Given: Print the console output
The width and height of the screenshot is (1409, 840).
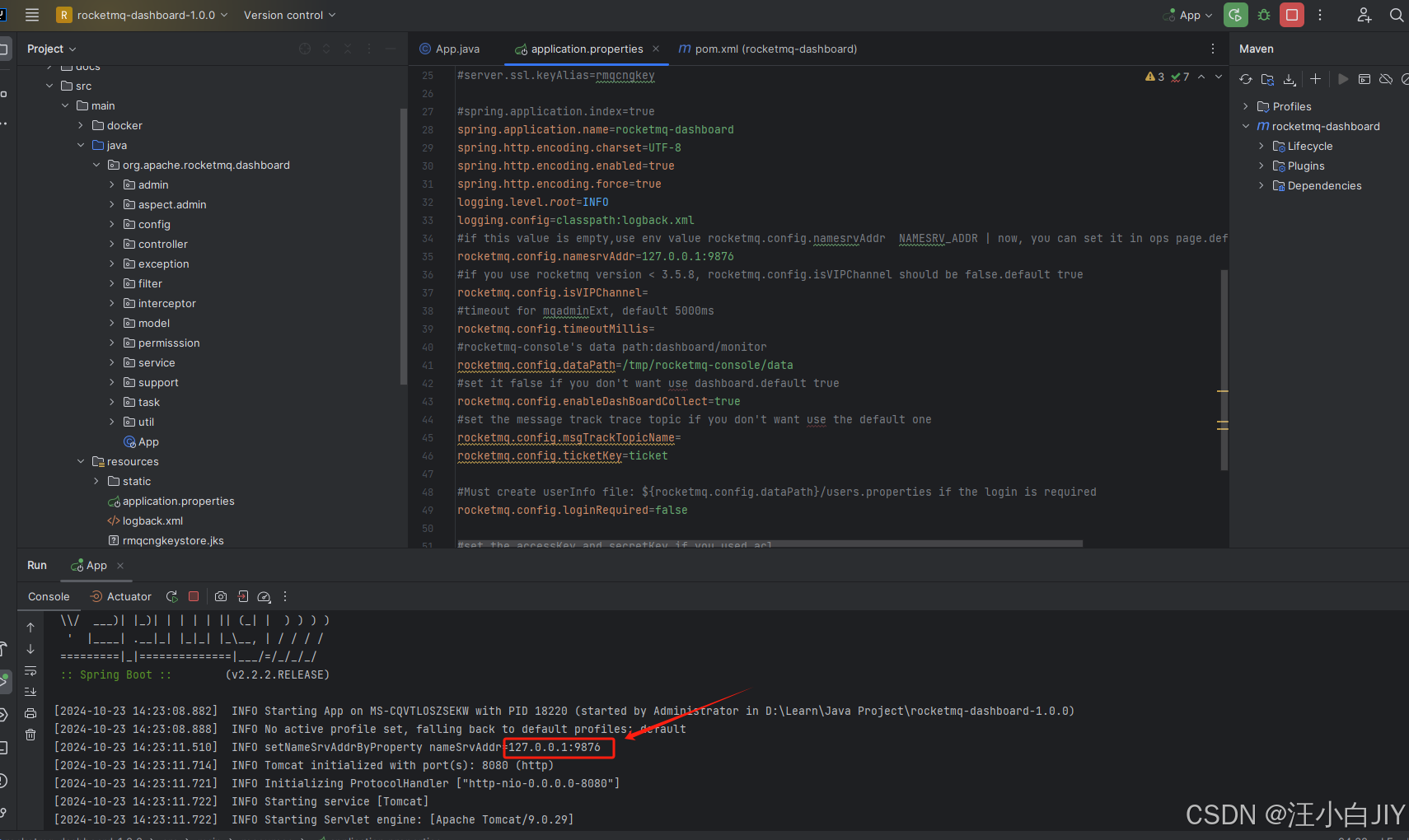Looking at the screenshot, I should pyautogui.click(x=30, y=713).
